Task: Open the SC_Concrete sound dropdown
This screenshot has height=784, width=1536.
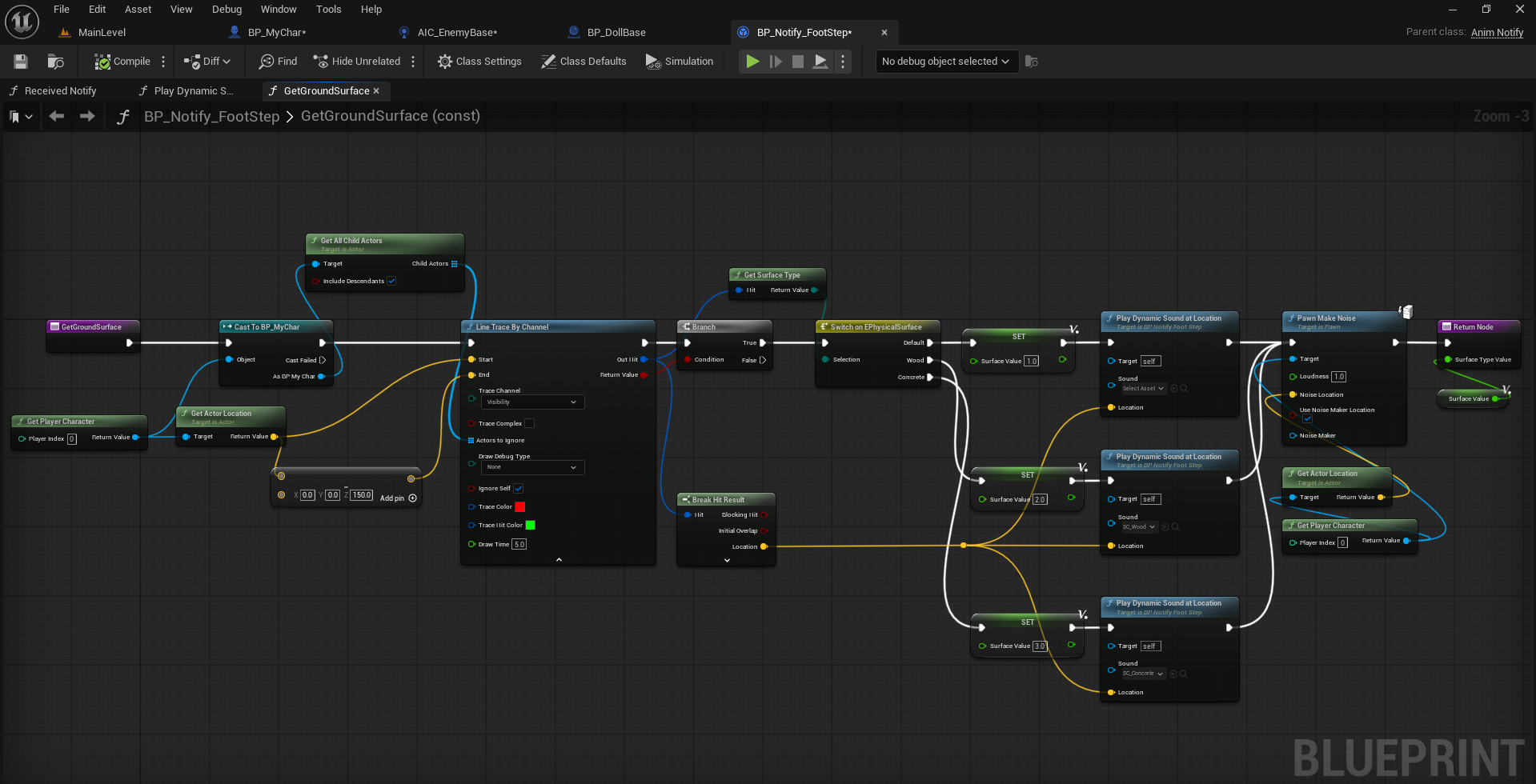Action: (x=1142, y=674)
